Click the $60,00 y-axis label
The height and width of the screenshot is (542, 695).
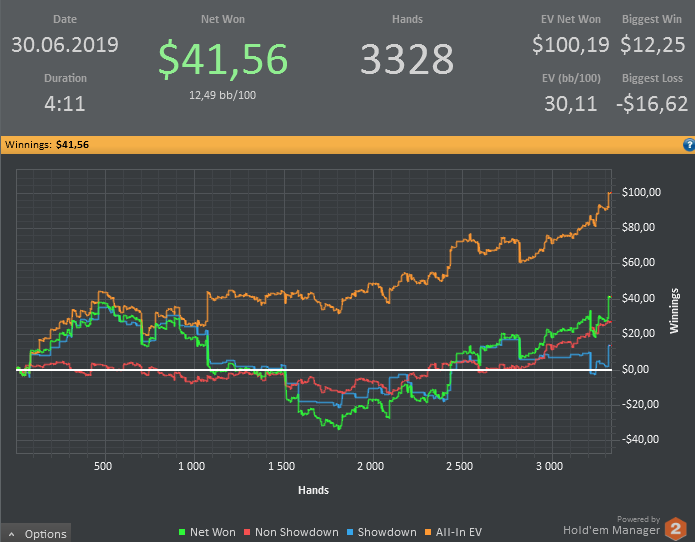point(638,262)
